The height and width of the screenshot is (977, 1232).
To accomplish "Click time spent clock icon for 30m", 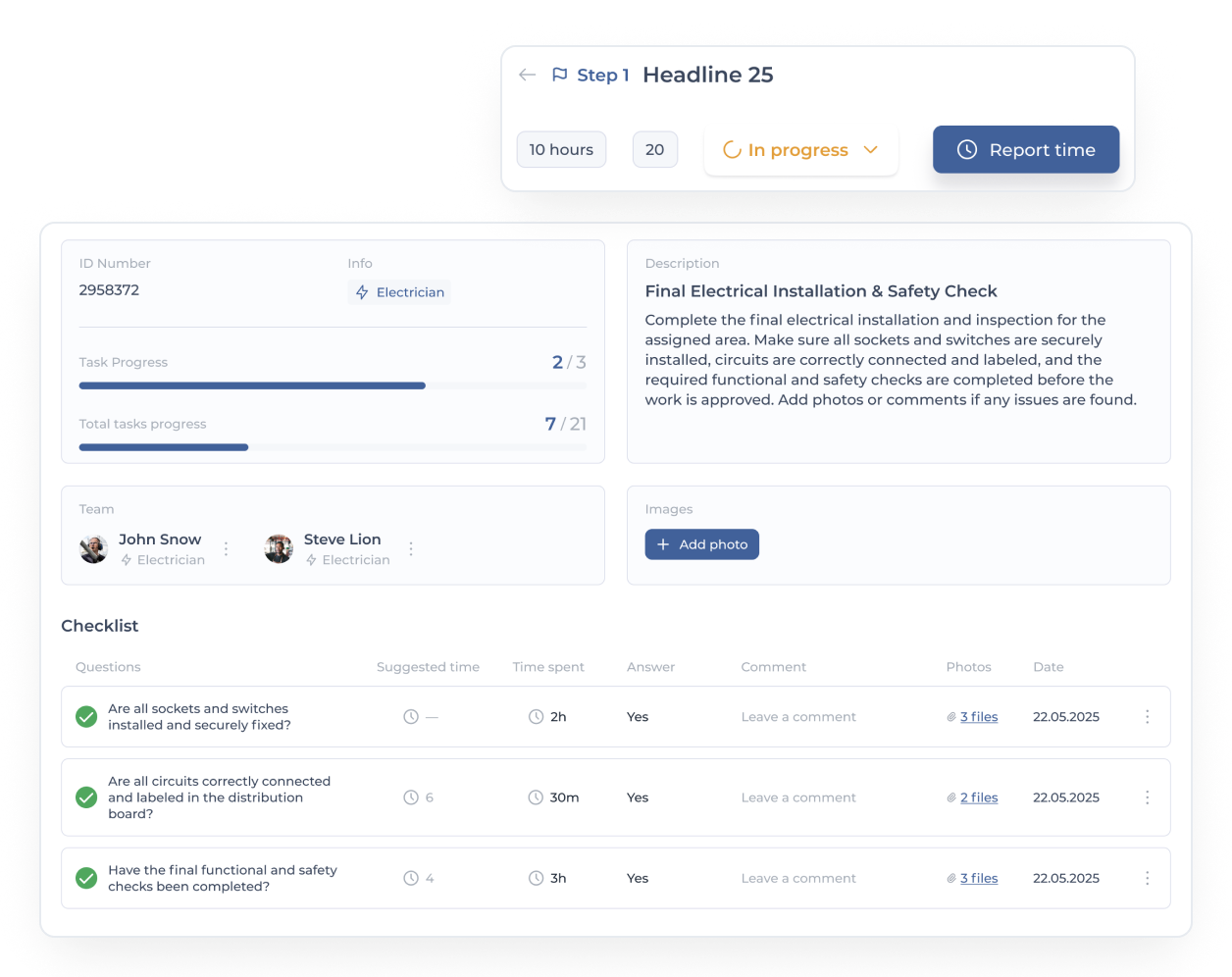I will [536, 797].
